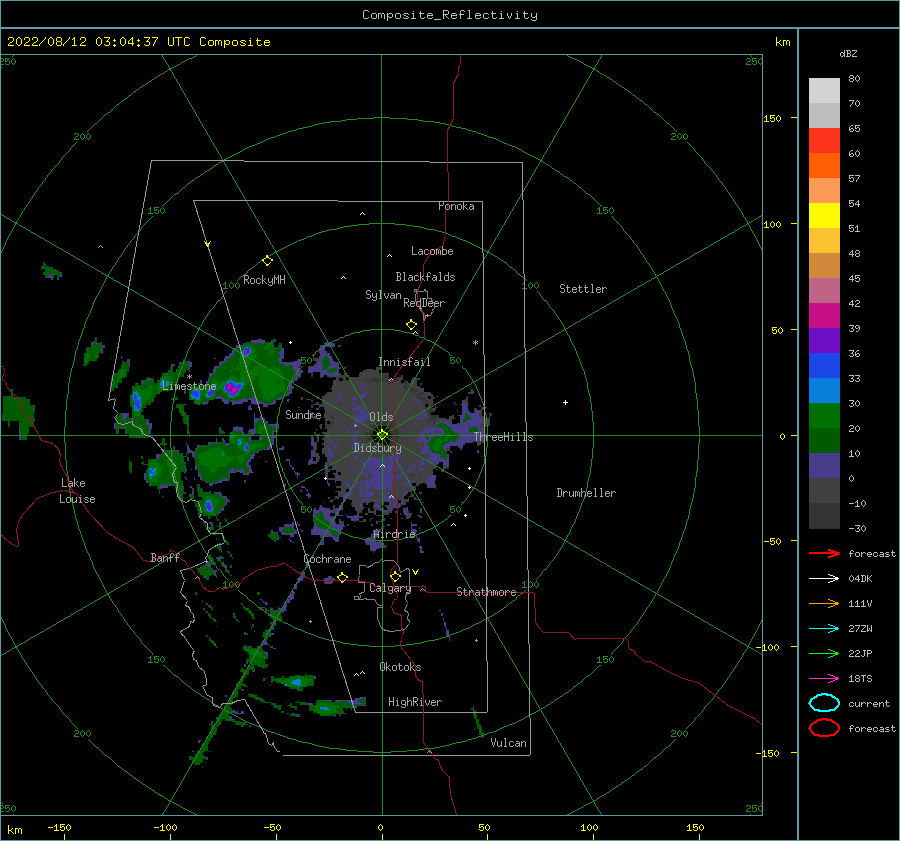
Task: Click the green 22JP arrow legend icon
Action: click(824, 653)
